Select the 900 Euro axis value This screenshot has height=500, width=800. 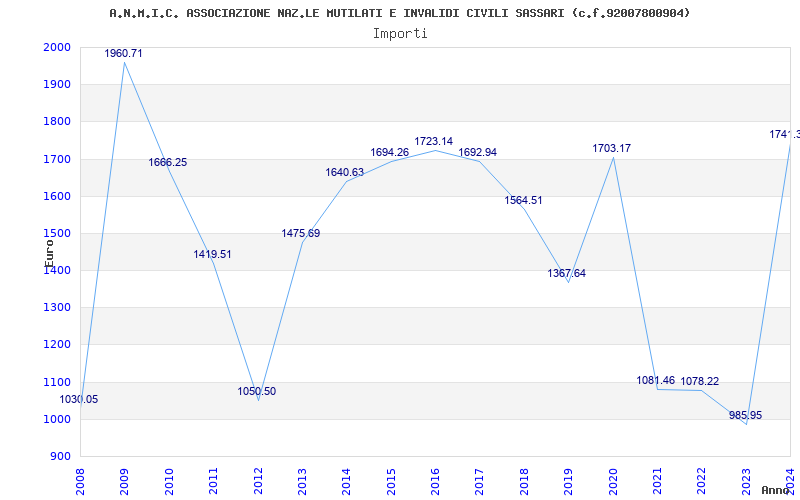click(62, 456)
